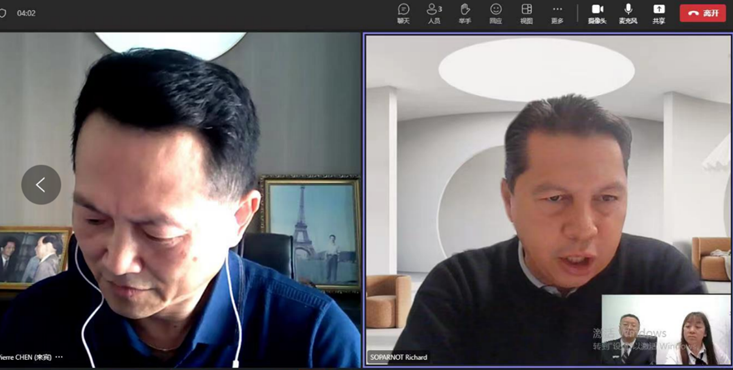The image size is (733, 370).
Task: Go to previous participants with left arrow
Action: [x=41, y=185]
